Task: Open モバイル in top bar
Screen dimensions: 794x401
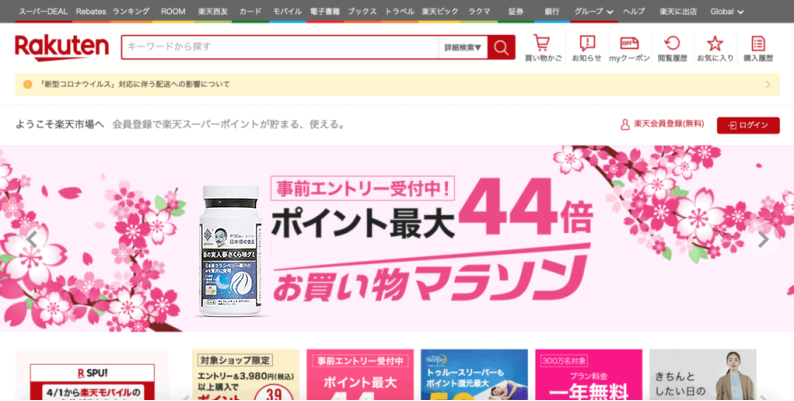Action: click(287, 11)
